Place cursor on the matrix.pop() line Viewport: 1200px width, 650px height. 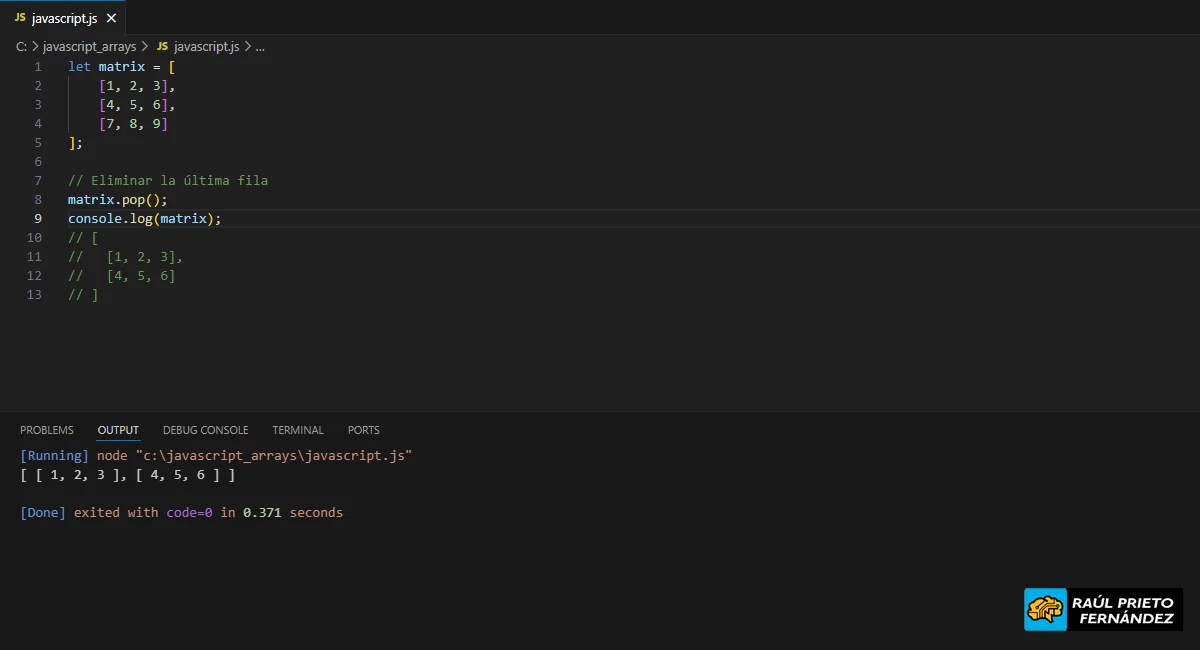point(116,199)
